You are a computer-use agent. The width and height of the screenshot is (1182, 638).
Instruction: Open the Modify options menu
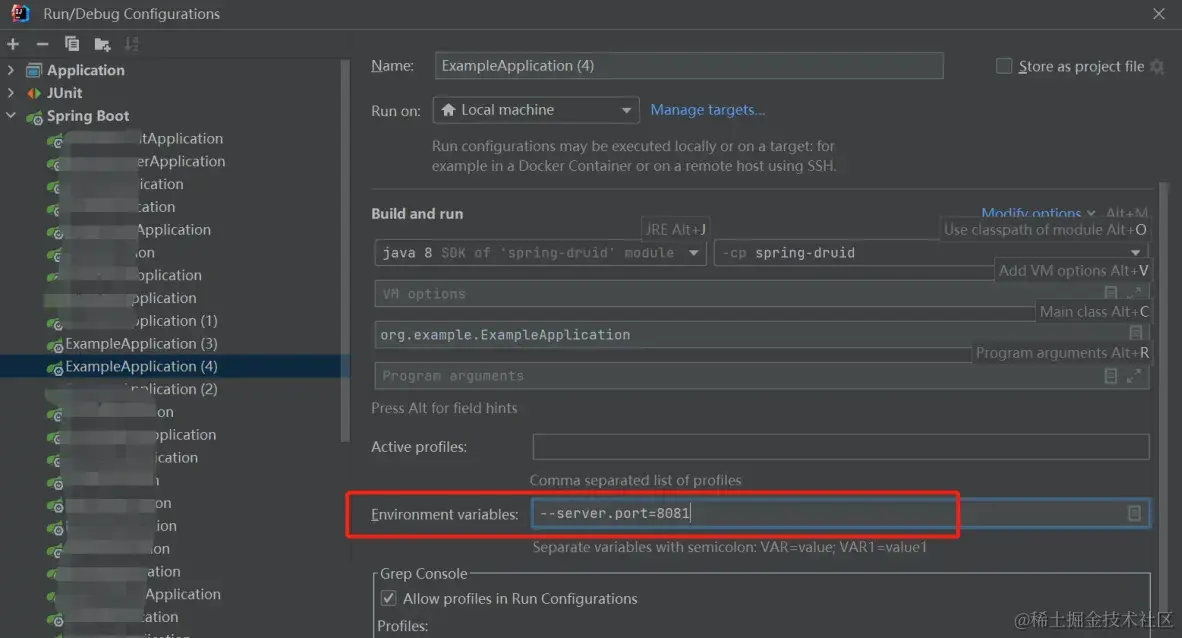click(x=1038, y=213)
